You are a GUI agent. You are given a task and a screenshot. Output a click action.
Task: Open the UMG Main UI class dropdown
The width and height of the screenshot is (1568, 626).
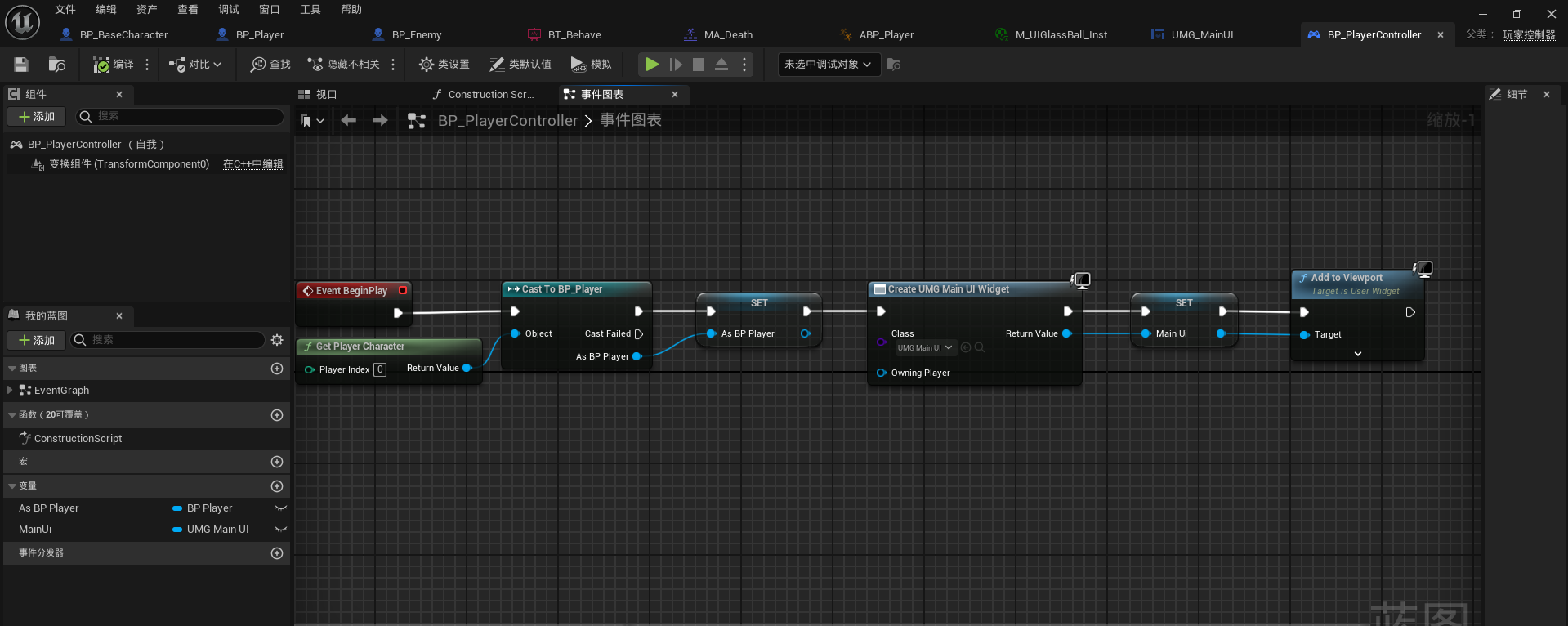pos(925,348)
